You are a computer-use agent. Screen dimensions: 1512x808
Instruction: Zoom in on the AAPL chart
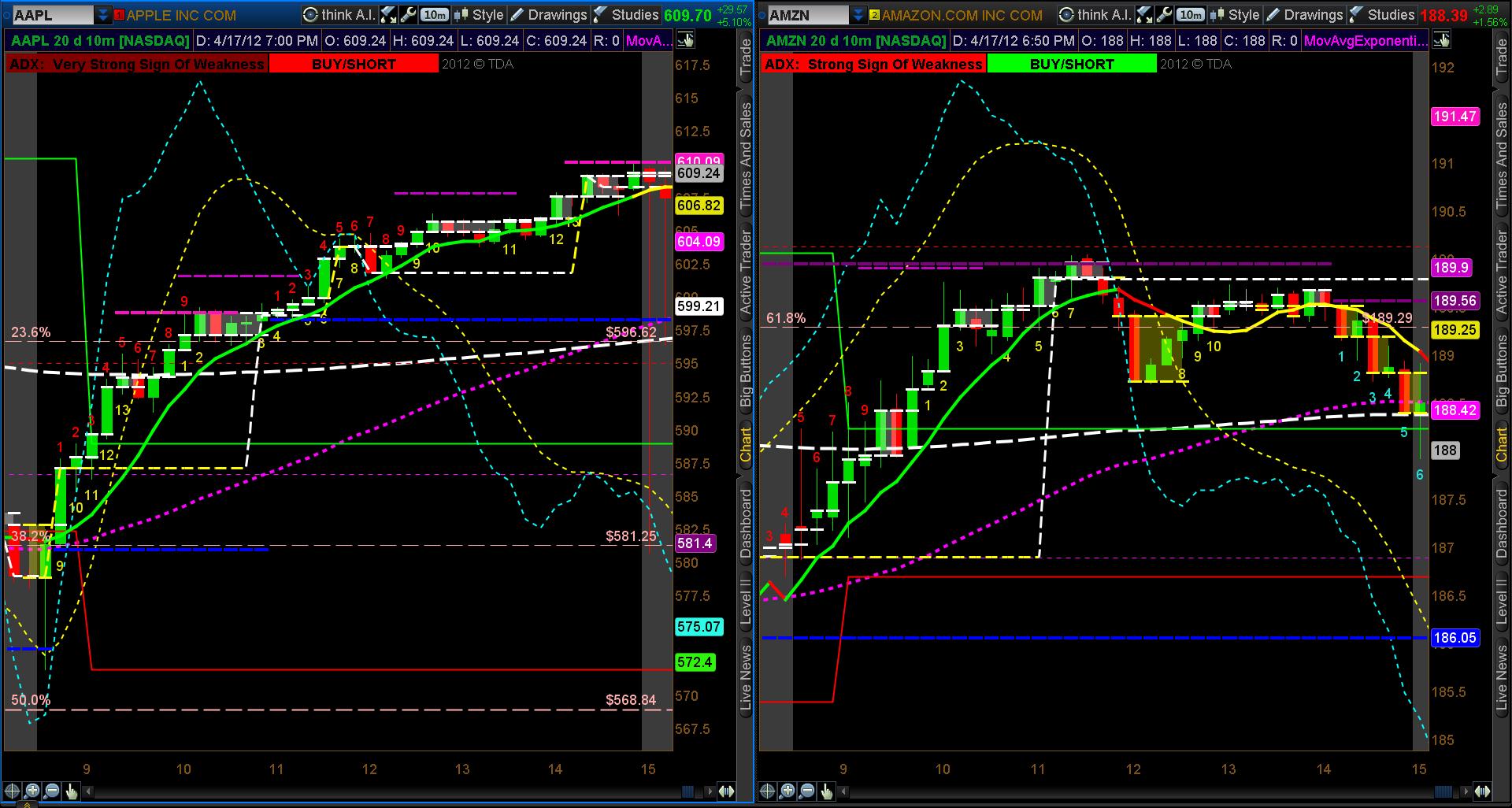tap(32, 791)
